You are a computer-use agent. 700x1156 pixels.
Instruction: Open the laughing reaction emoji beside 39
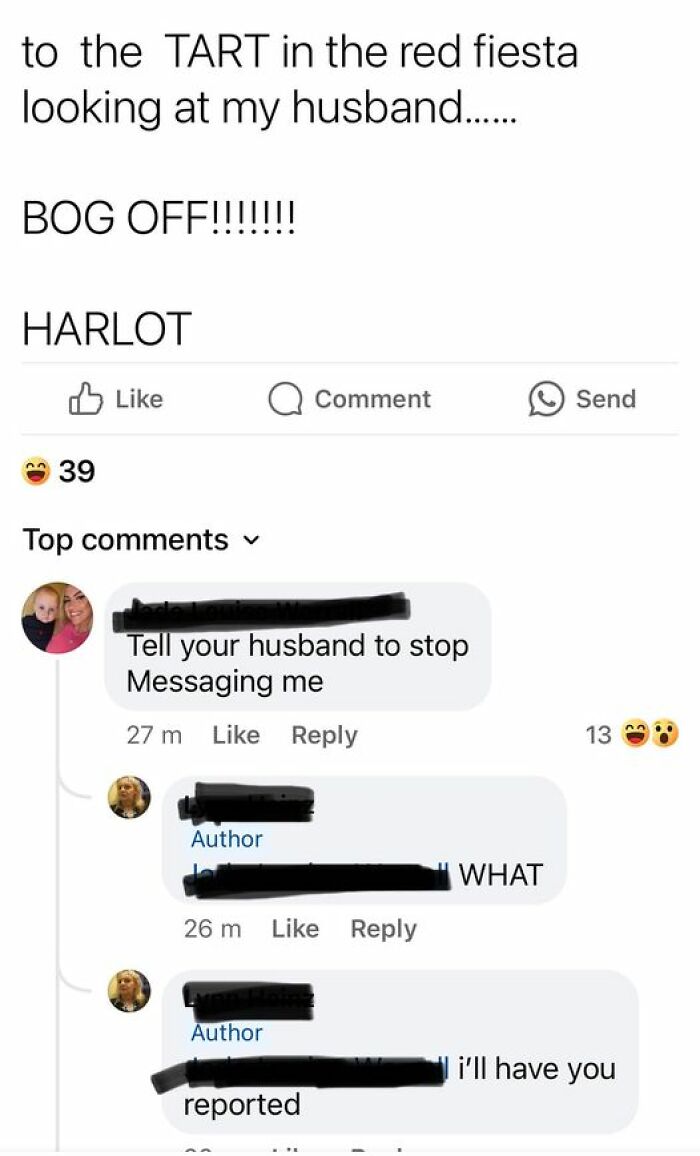point(36,471)
